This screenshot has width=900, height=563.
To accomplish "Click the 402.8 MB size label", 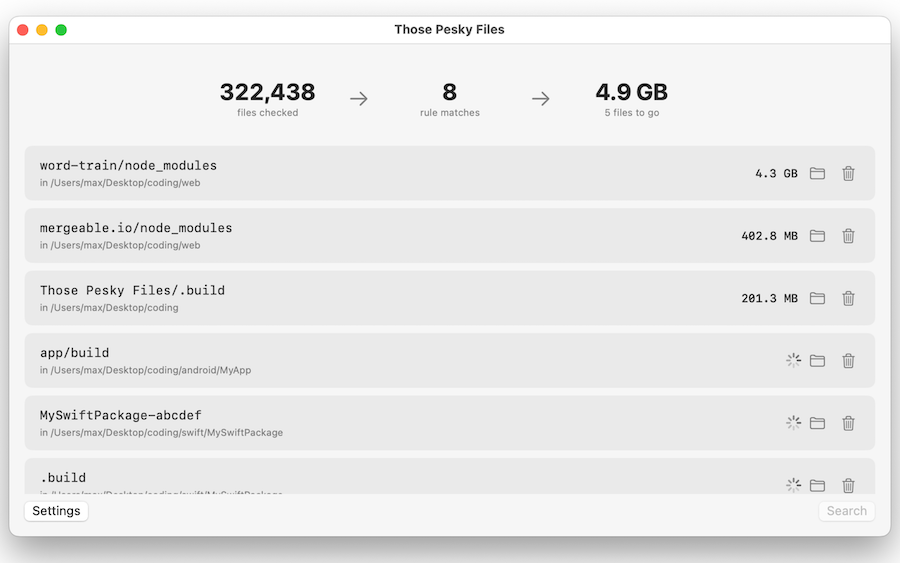I will 769,236.
